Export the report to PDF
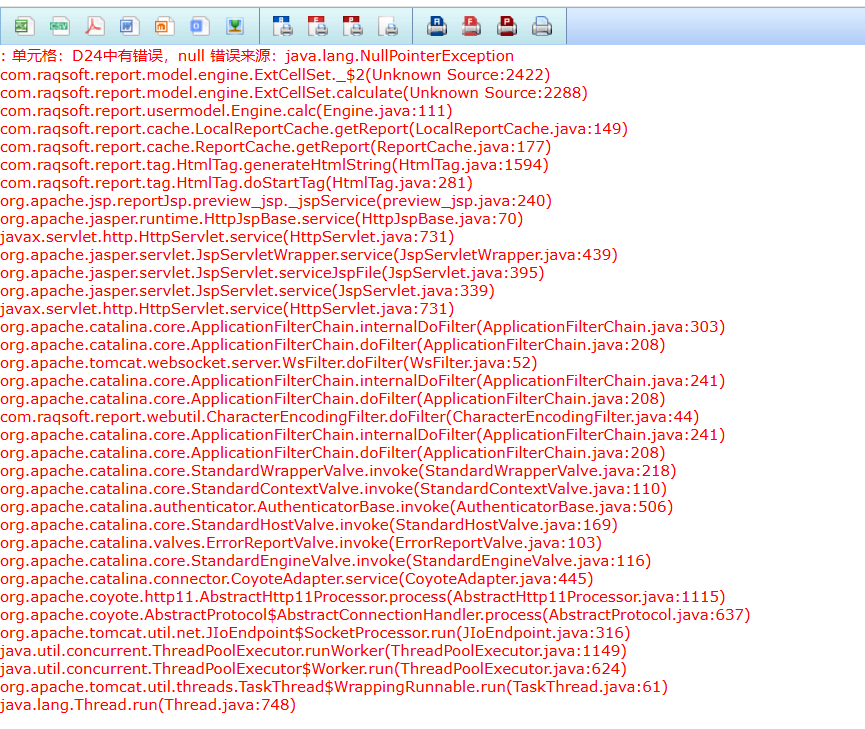Viewport: 865px width, 729px height. [x=94, y=26]
